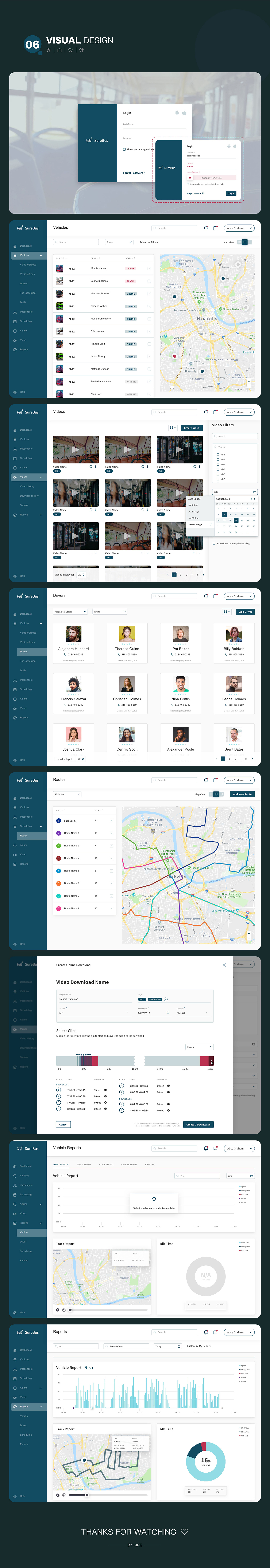Viewport: 270px width, 1568px height.
Task: Check the M-1 vehicle filter checkbox
Action: point(218,455)
